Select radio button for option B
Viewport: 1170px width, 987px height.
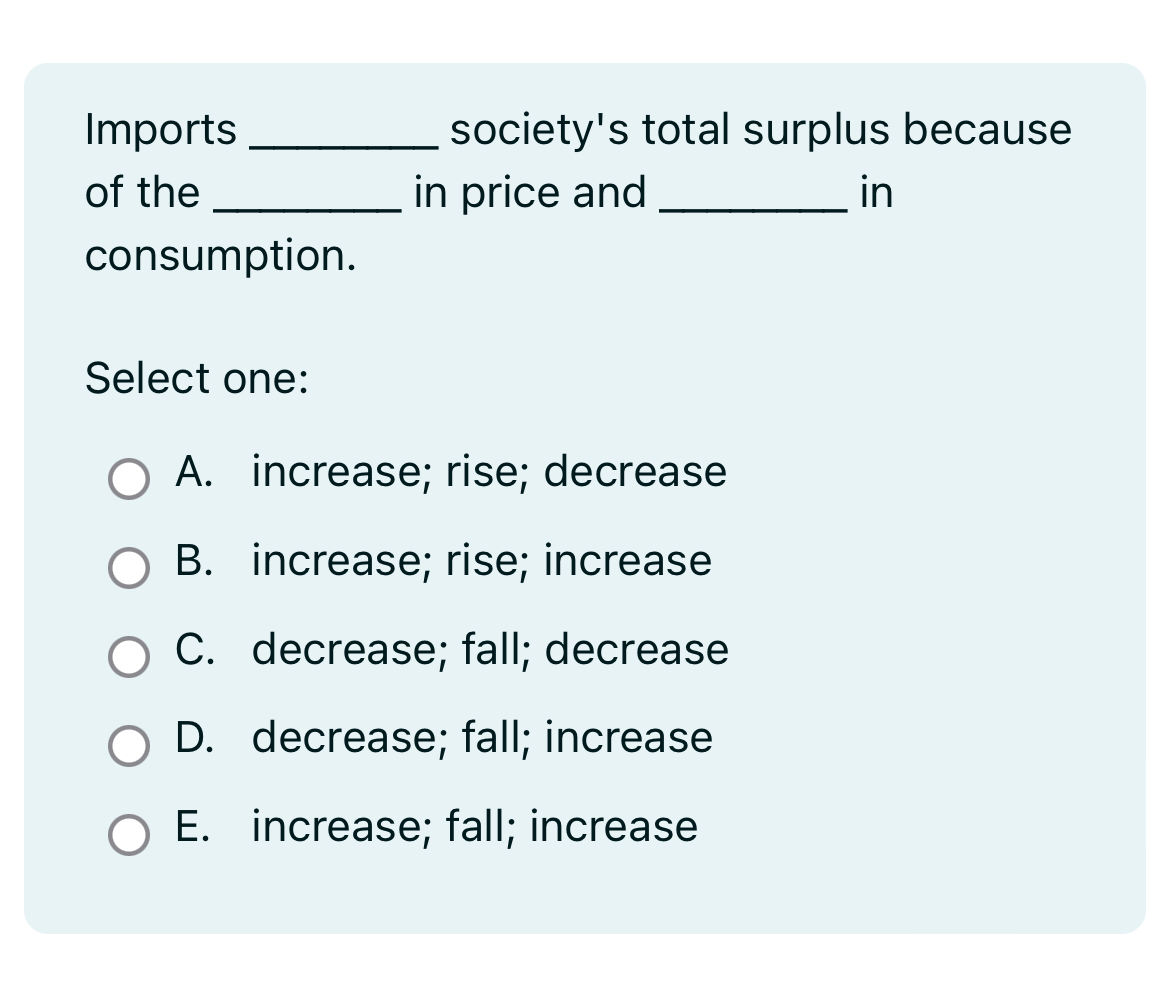point(128,568)
